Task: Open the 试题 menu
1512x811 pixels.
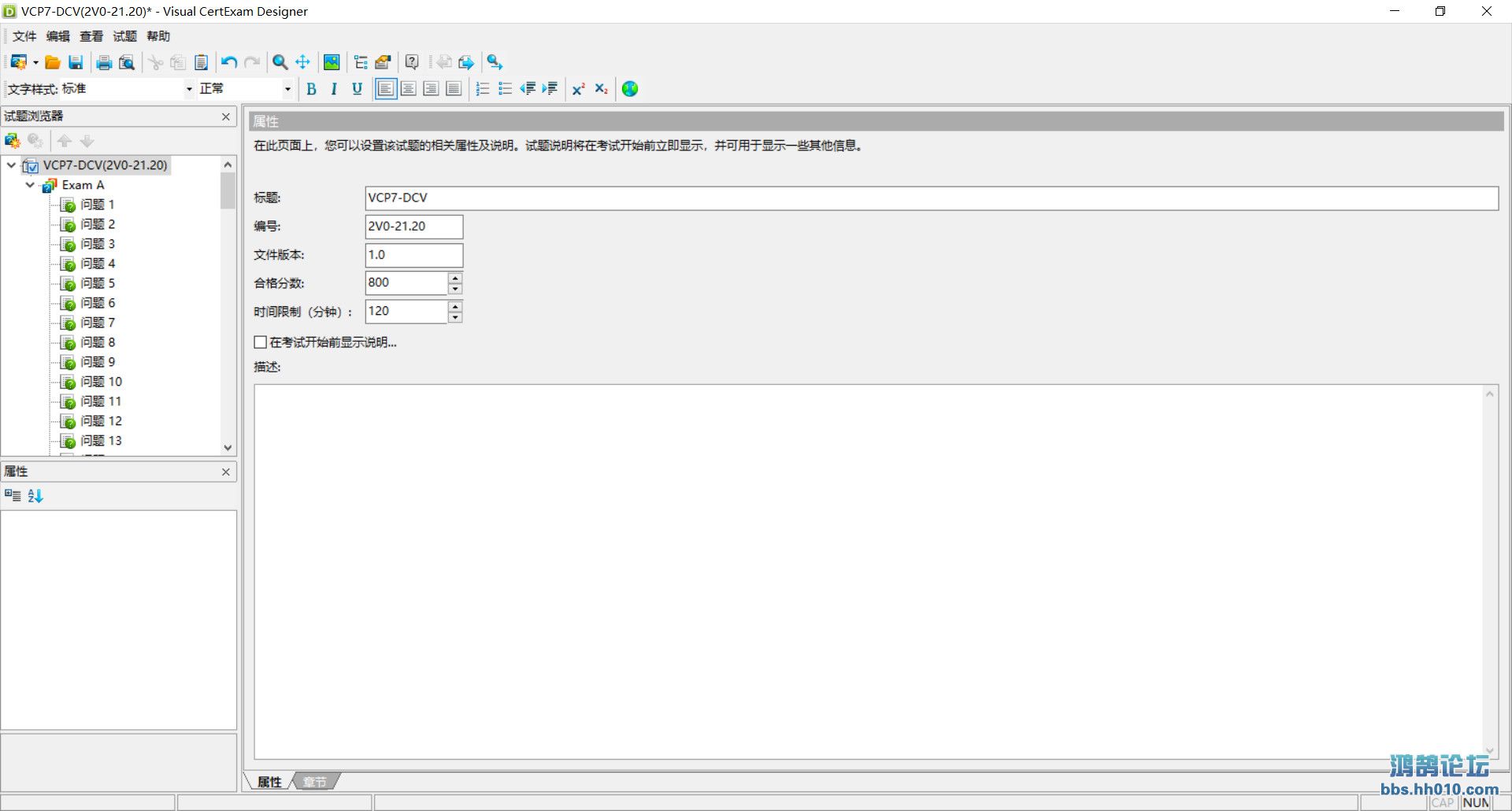Action: tap(124, 36)
